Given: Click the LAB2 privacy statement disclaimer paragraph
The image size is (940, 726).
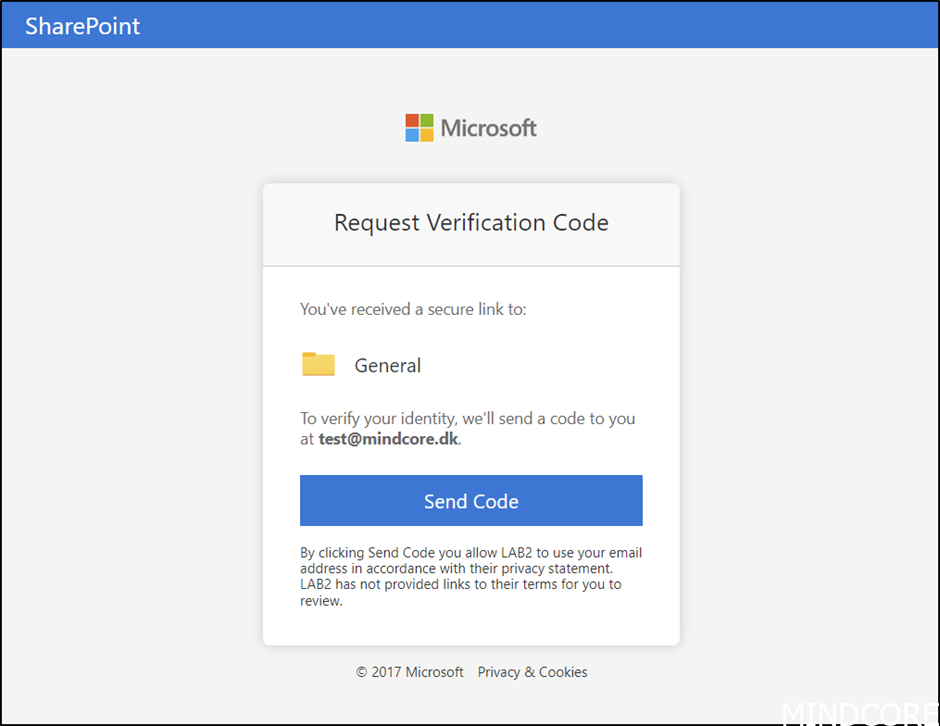Looking at the screenshot, I should [471, 576].
